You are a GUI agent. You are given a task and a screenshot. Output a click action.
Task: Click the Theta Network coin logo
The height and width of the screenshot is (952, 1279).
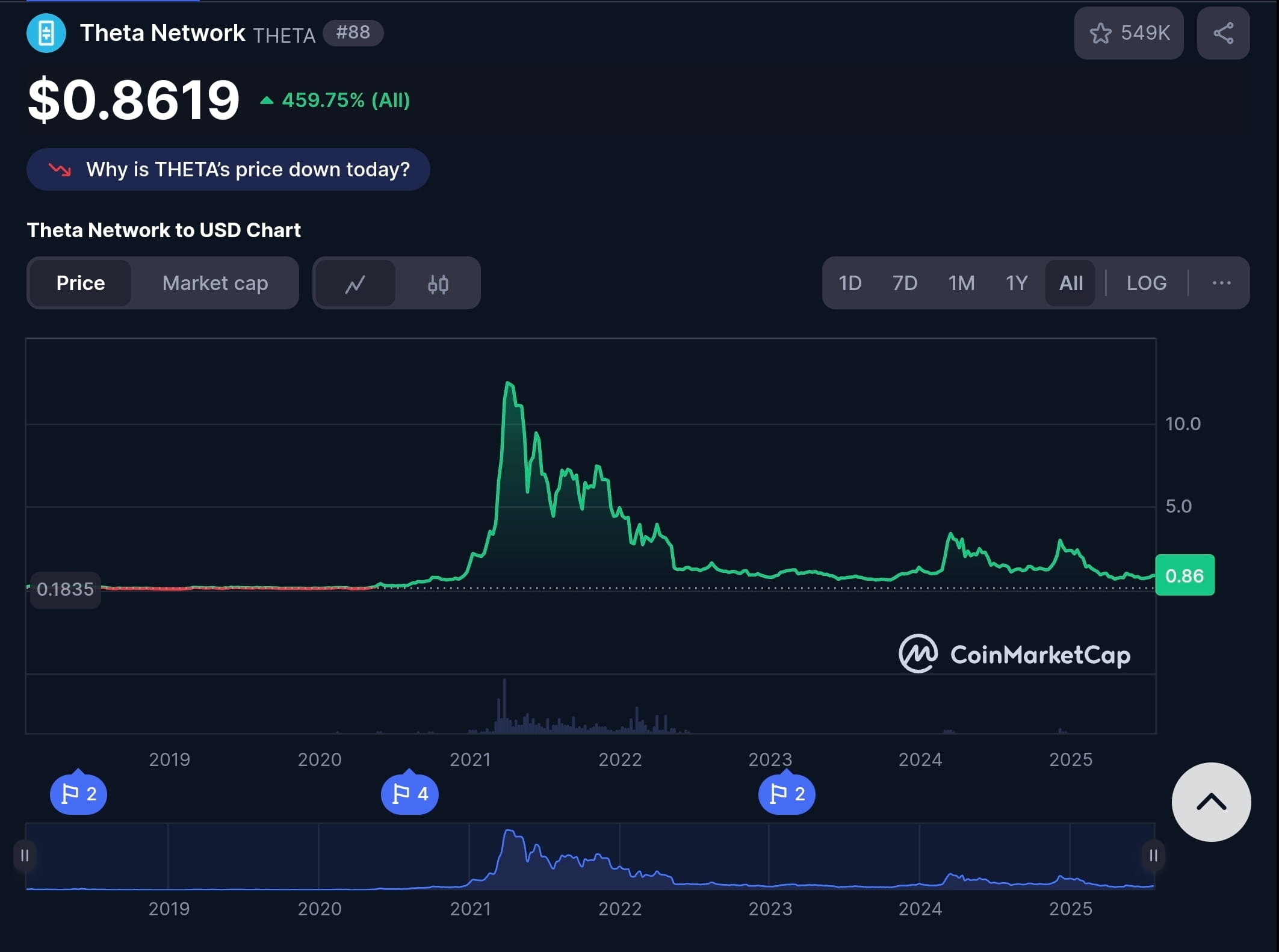click(x=46, y=33)
